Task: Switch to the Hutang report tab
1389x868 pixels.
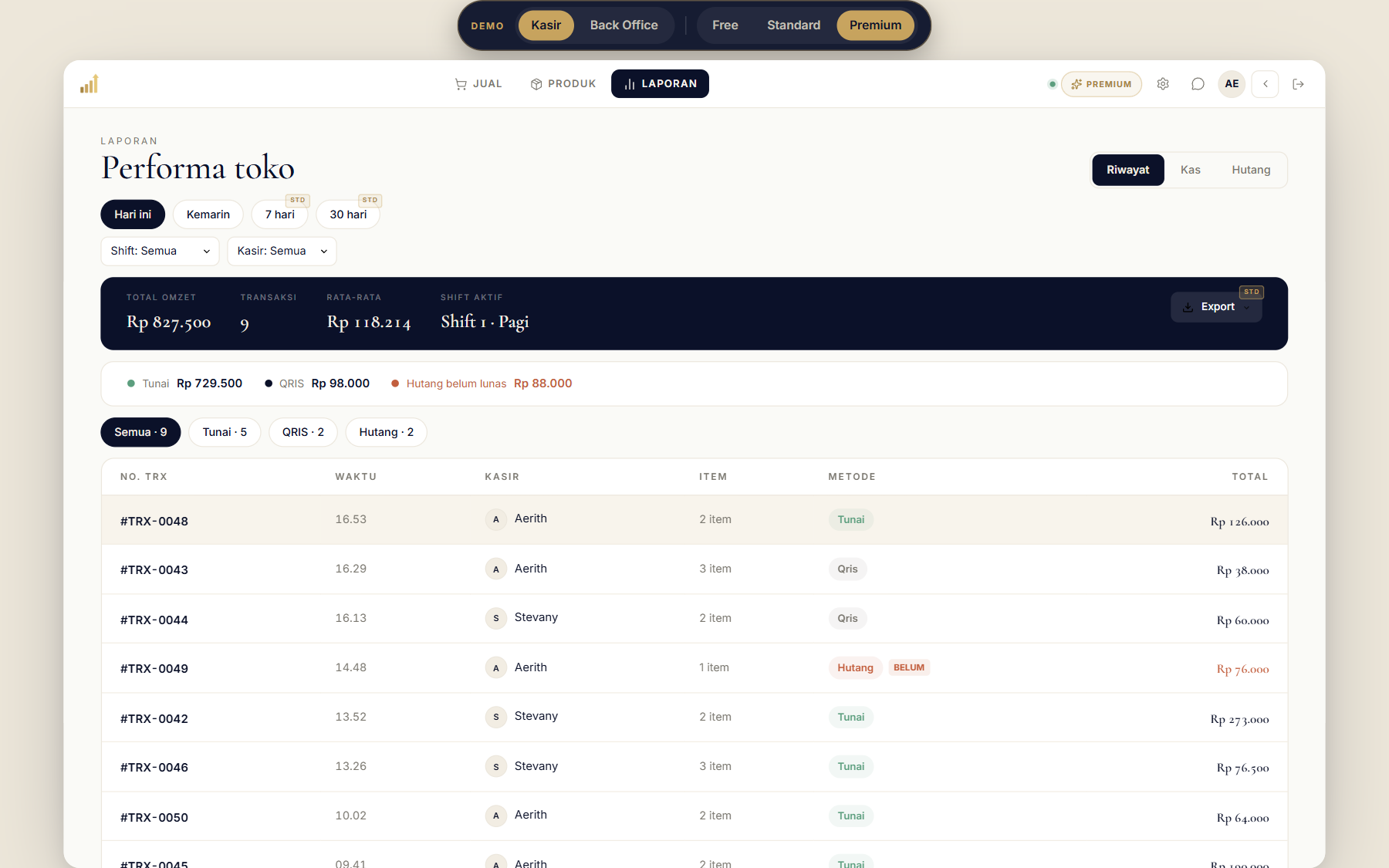Action: 1251,171
